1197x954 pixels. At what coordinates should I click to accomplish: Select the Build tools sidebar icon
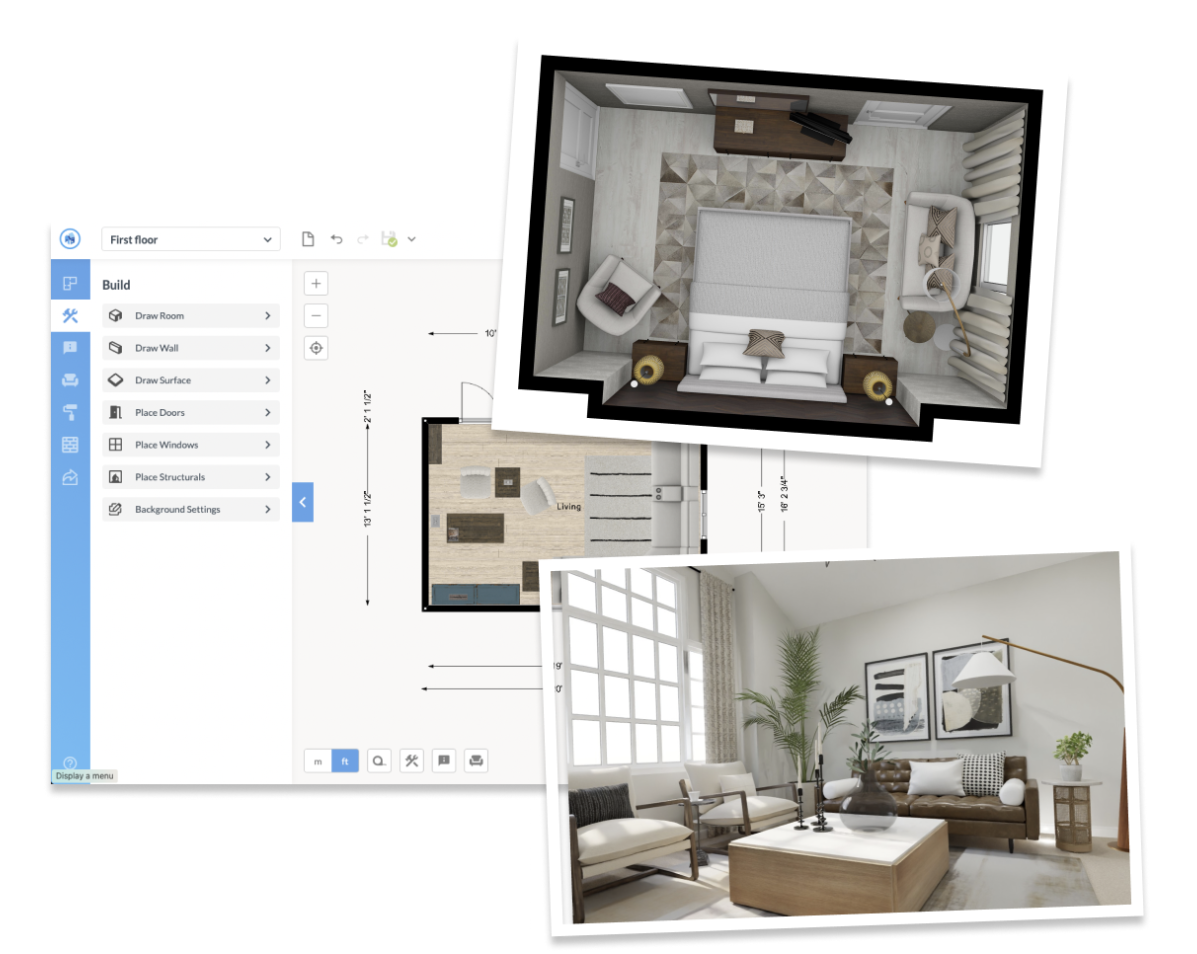coord(70,315)
